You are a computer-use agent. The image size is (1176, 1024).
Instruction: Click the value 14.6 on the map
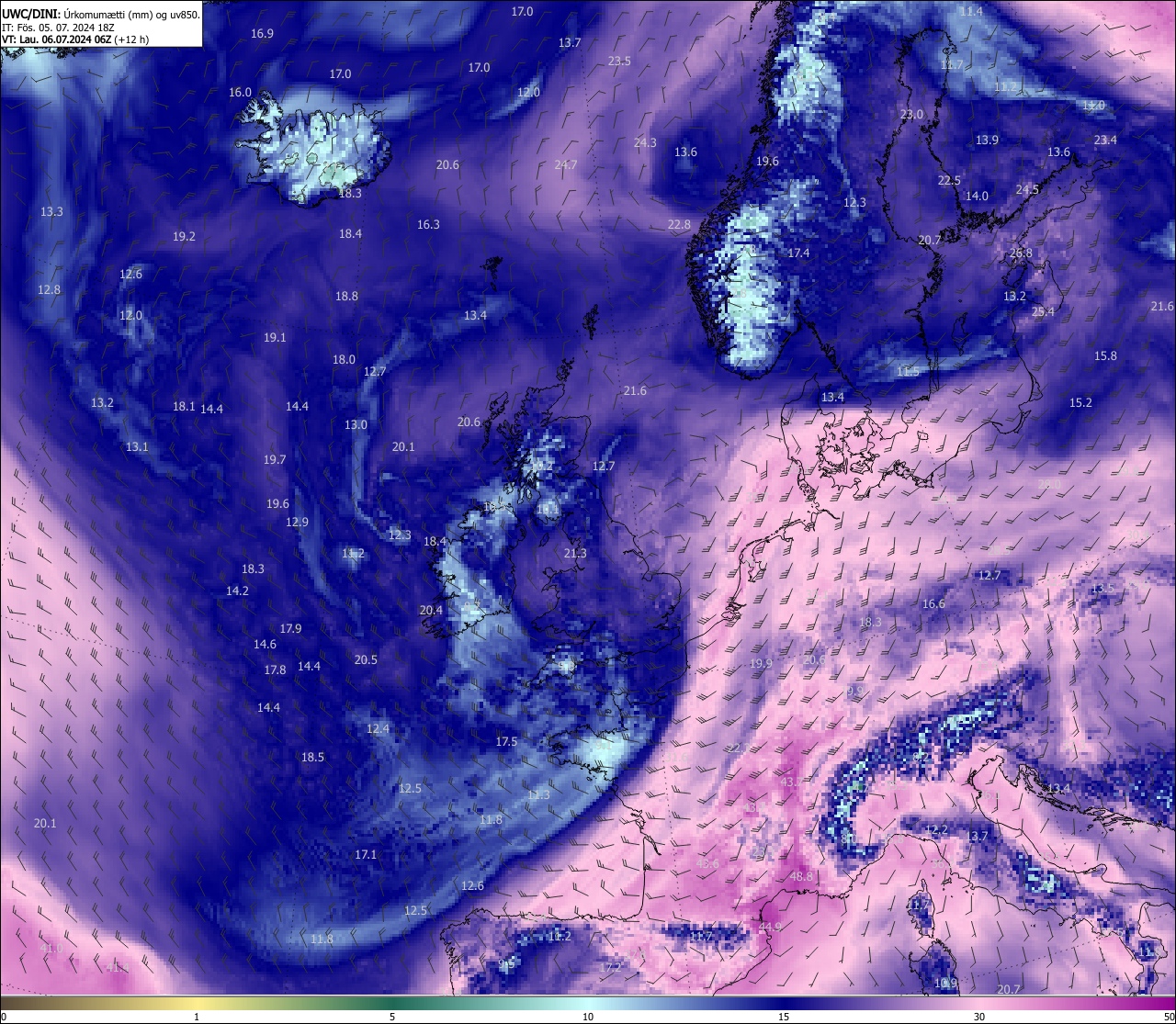point(265,645)
